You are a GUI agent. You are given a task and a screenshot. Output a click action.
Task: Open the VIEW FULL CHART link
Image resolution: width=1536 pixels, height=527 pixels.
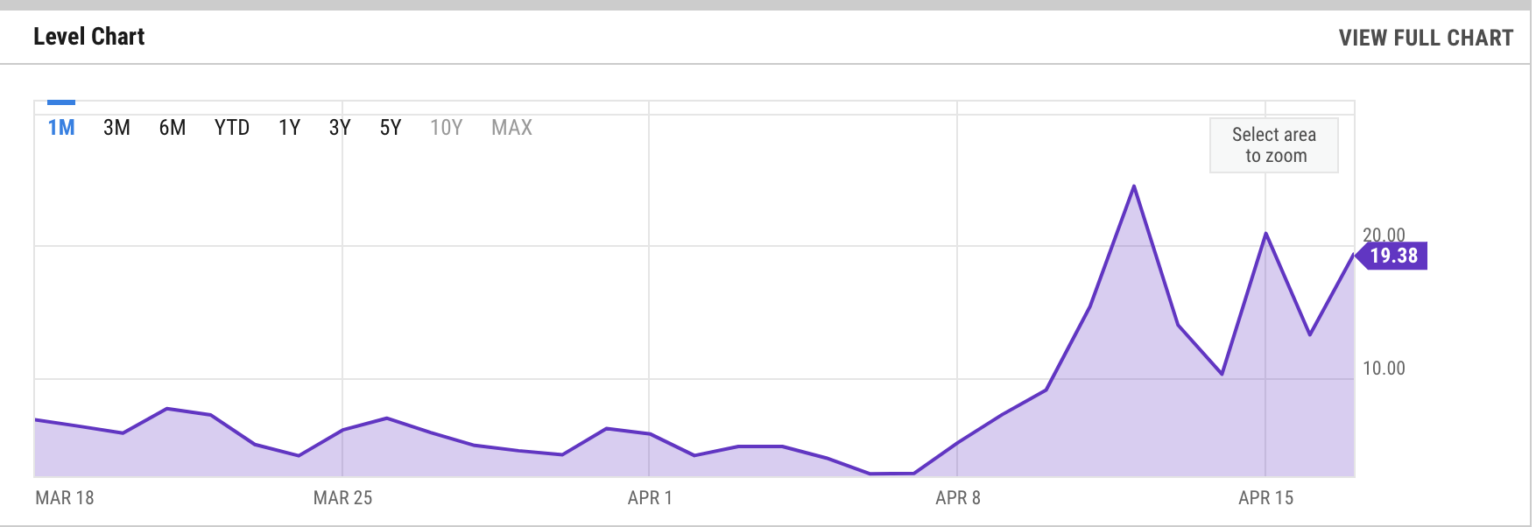(1425, 38)
